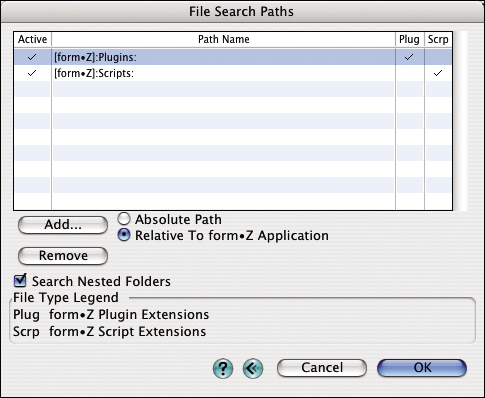Click the blue back arrows icon
The image size is (485, 398).
click(x=253, y=368)
